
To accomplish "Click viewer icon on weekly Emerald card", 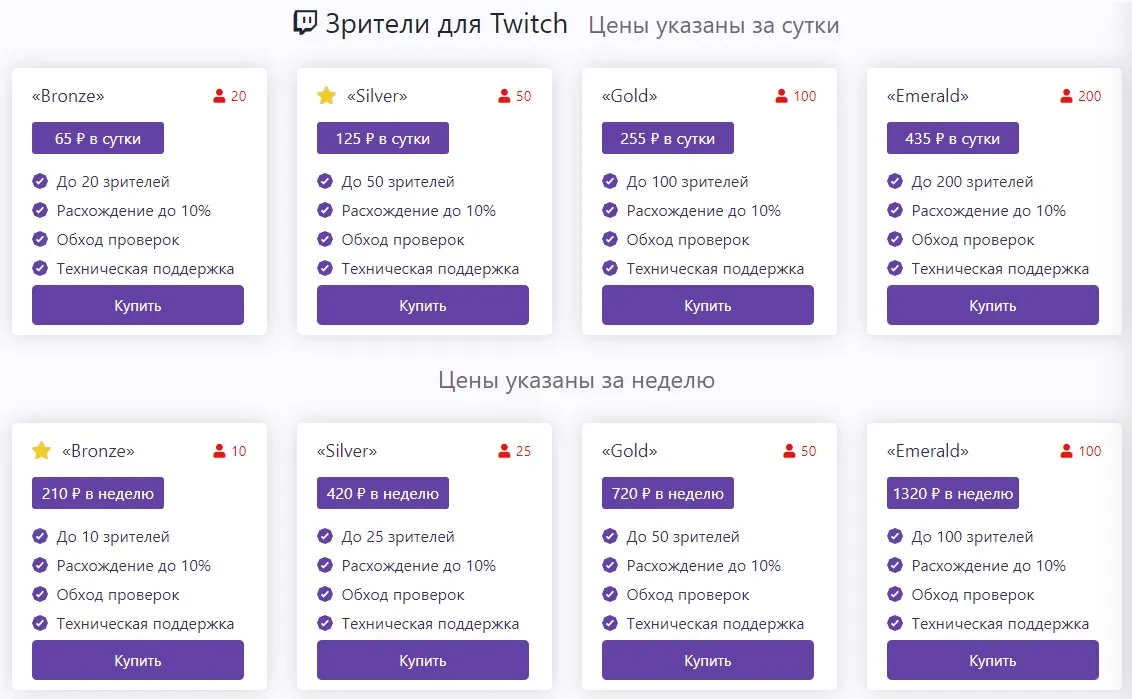I will coord(1067,452).
